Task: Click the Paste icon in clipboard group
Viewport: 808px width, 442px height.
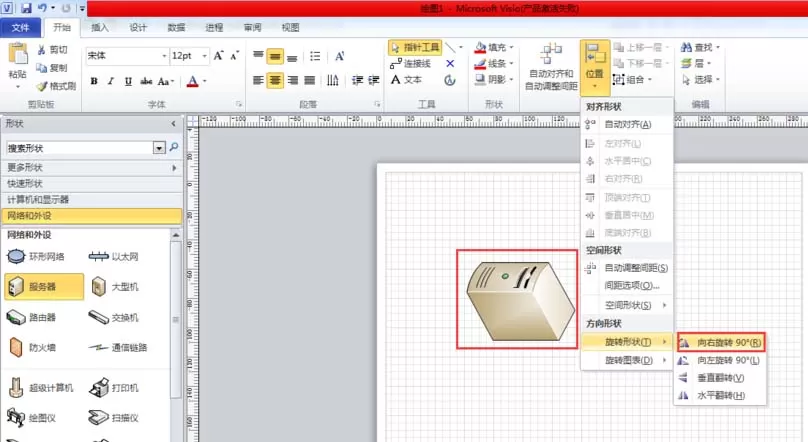Action: [x=18, y=54]
